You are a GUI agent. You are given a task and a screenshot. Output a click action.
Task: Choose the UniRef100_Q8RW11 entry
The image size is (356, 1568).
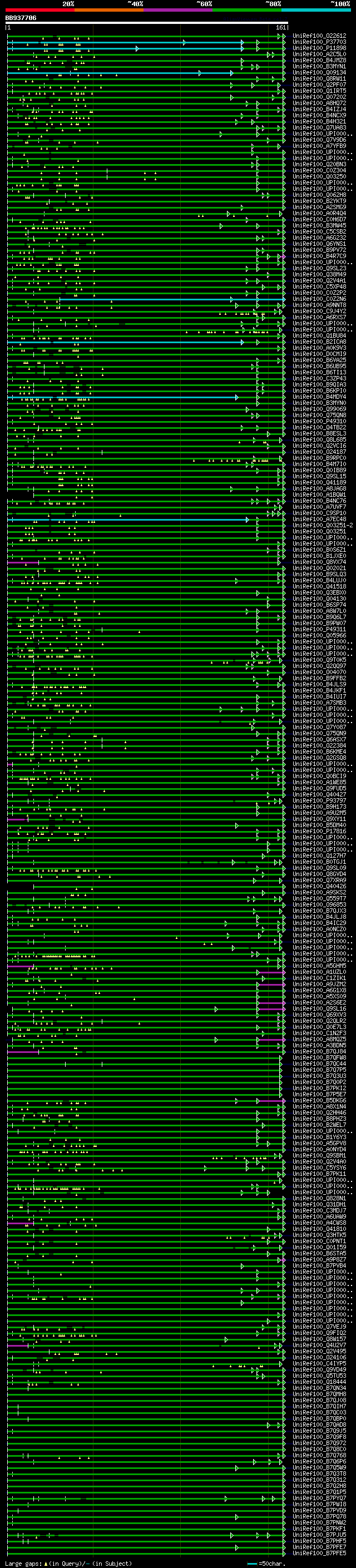click(319, 78)
